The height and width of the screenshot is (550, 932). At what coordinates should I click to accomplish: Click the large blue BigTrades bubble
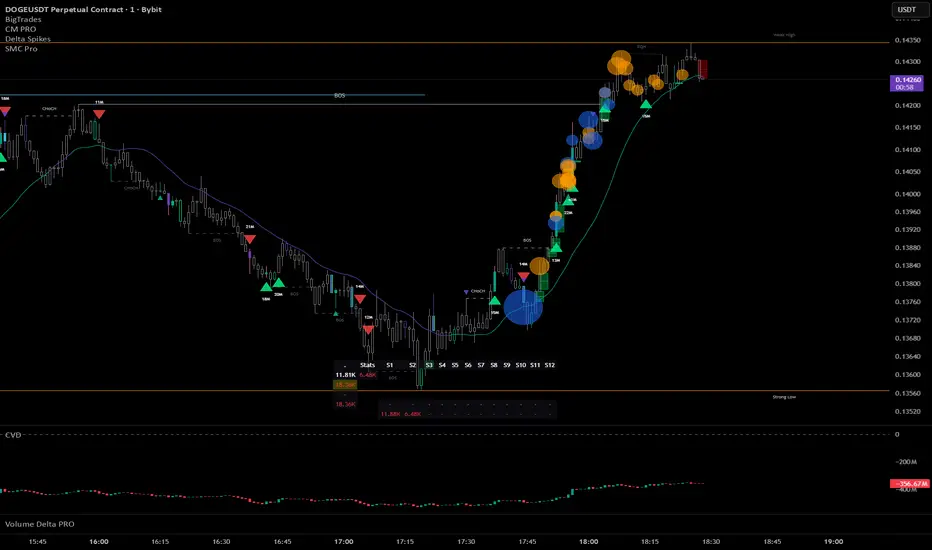[523, 307]
